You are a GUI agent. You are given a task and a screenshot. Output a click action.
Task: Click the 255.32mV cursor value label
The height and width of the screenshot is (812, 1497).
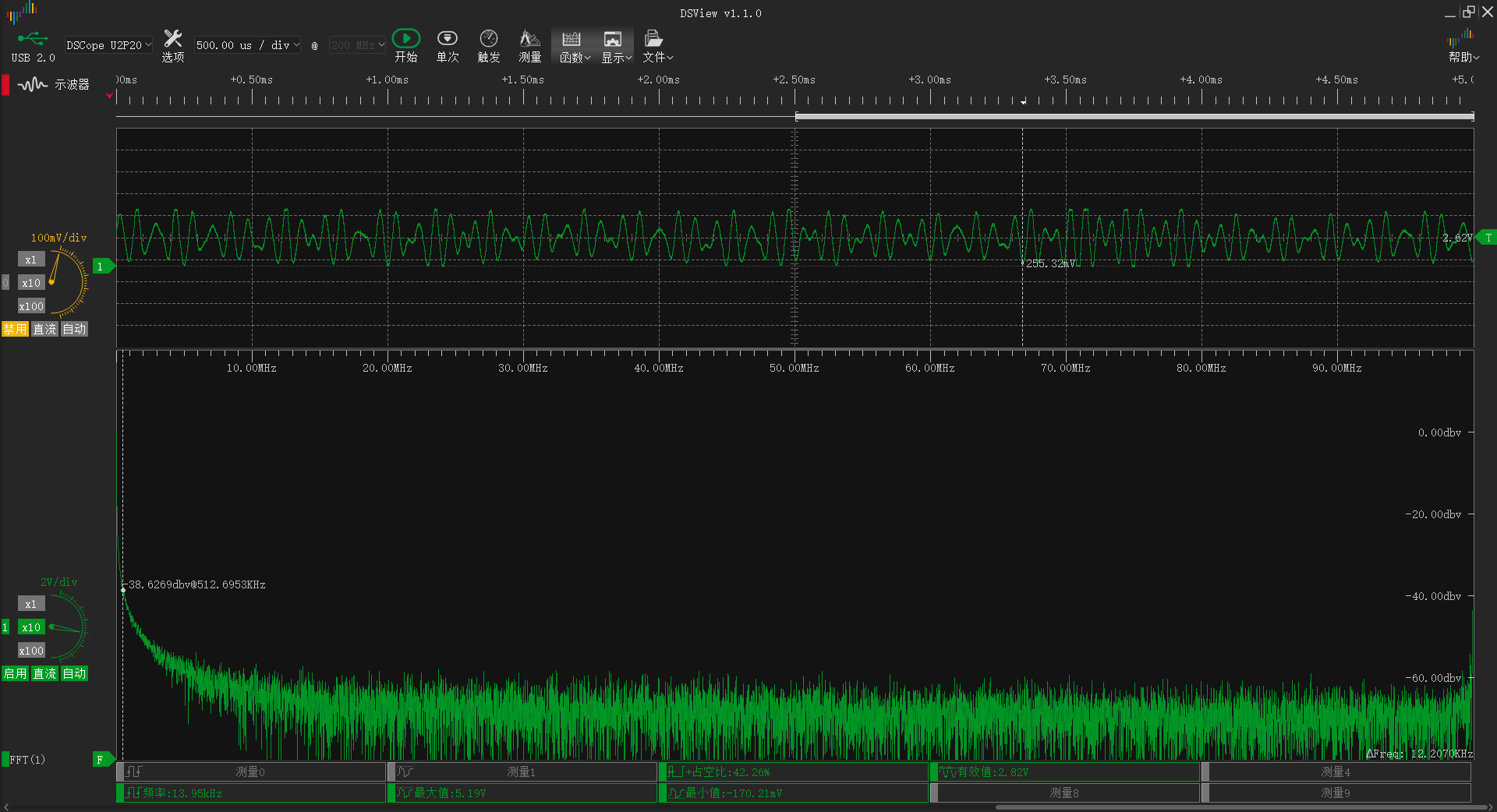[x=1050, y=263]
